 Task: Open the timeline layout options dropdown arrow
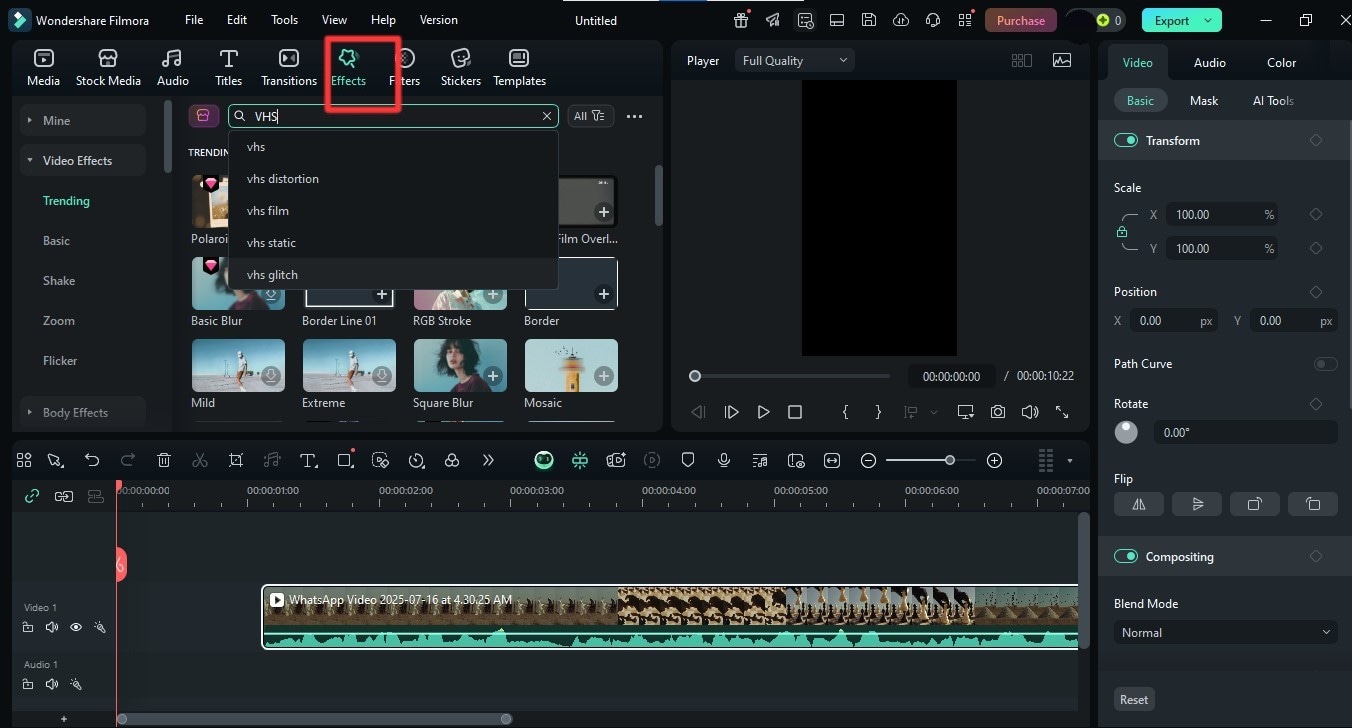pos(1070,461)
